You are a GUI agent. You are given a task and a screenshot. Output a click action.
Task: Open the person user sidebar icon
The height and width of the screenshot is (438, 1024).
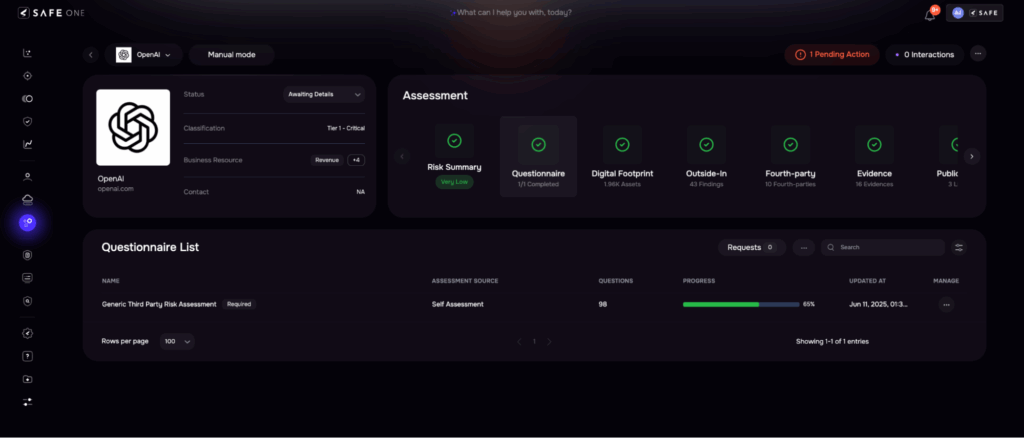point(27,176)
